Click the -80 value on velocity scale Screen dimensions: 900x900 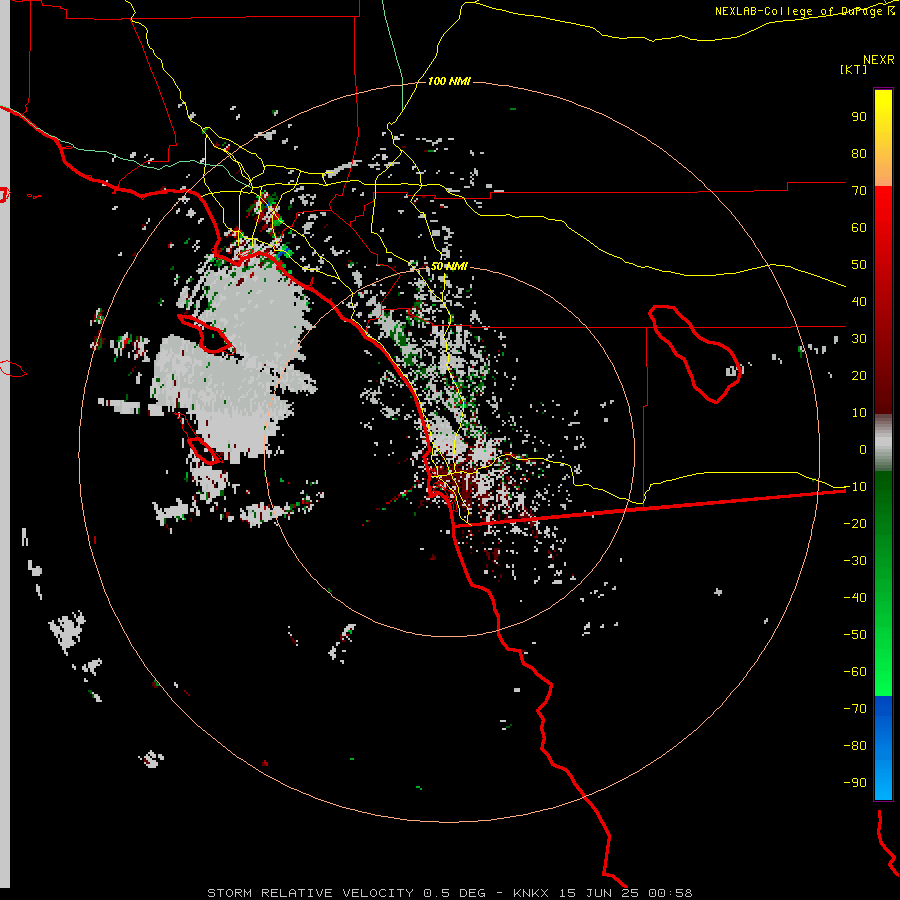(855, 746)
